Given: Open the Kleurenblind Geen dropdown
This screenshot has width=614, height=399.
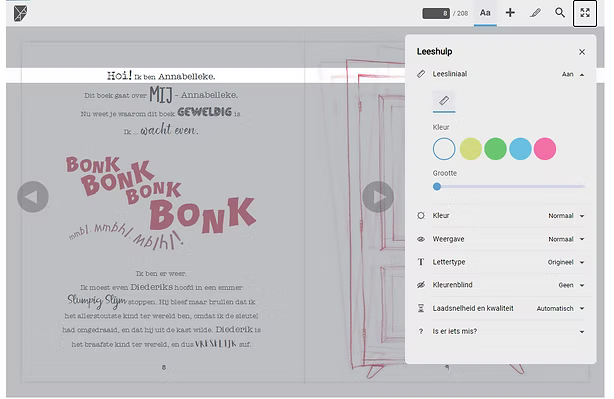Looking at the screenshot, I should [x=571, y=285].
